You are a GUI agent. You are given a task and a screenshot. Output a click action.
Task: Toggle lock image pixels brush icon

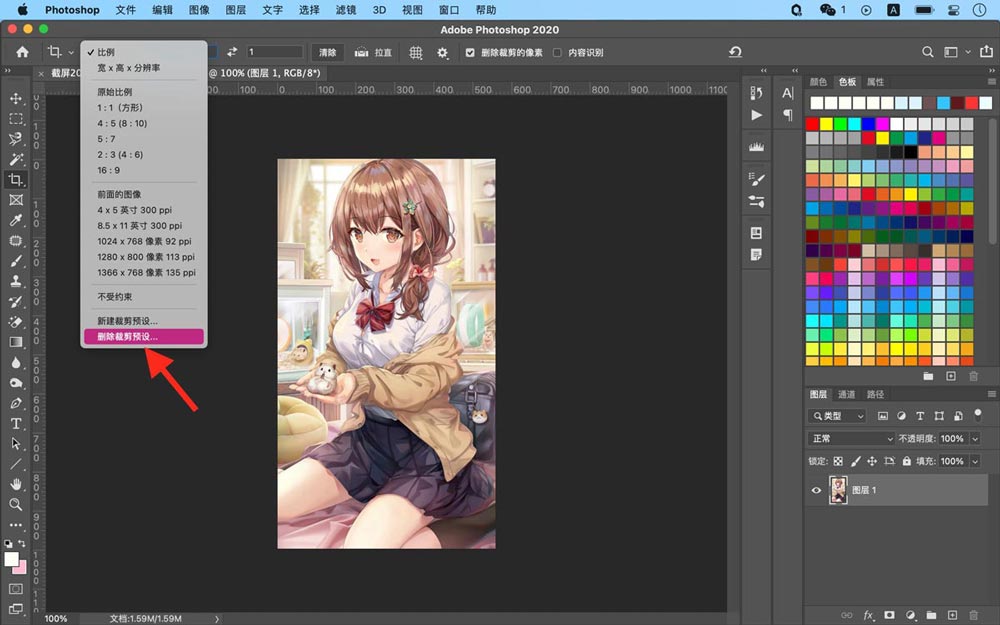[855, 461]
